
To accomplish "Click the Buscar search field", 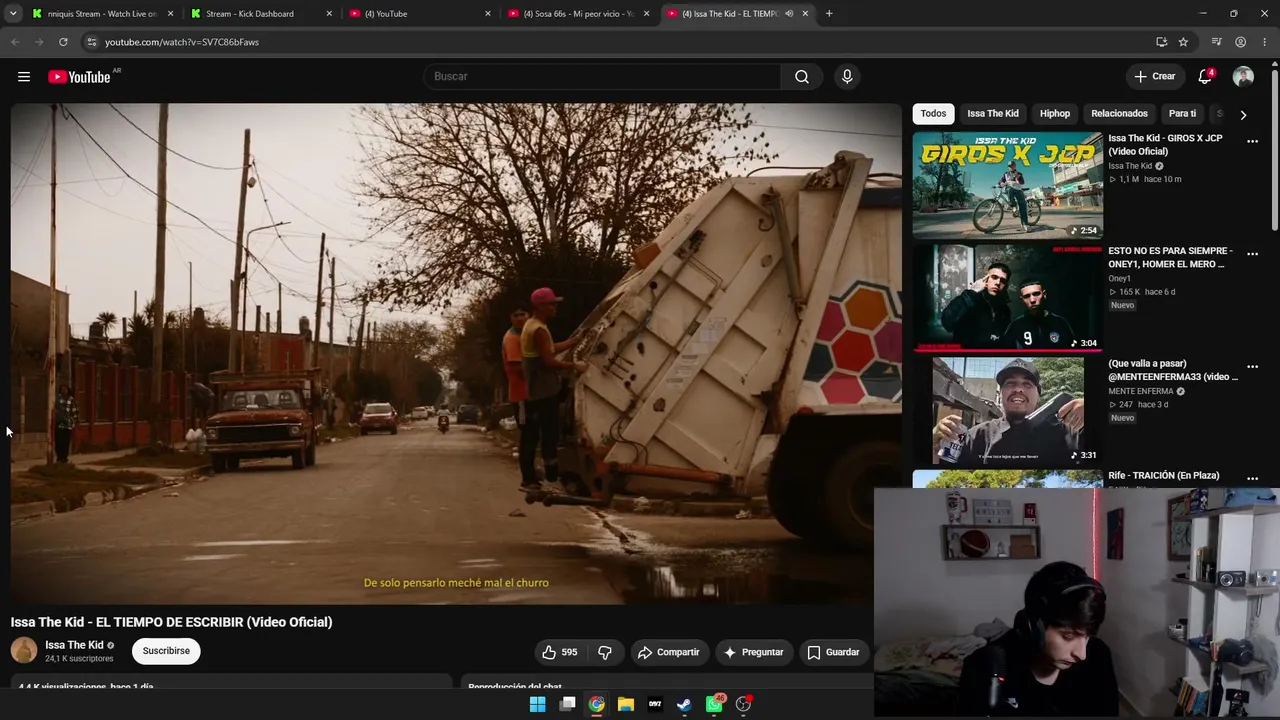I will (603, 77).
